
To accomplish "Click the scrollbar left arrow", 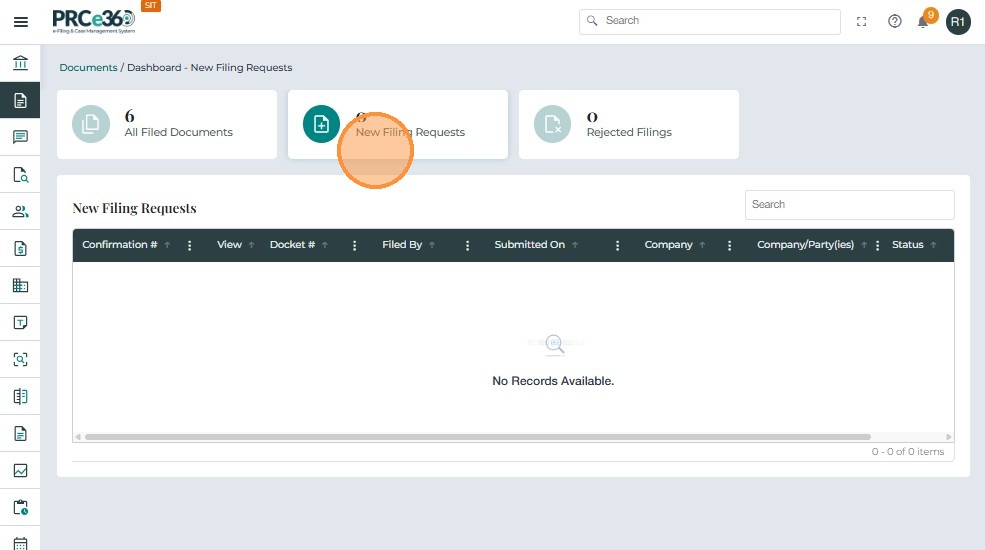I will click(x=78, y=437).
